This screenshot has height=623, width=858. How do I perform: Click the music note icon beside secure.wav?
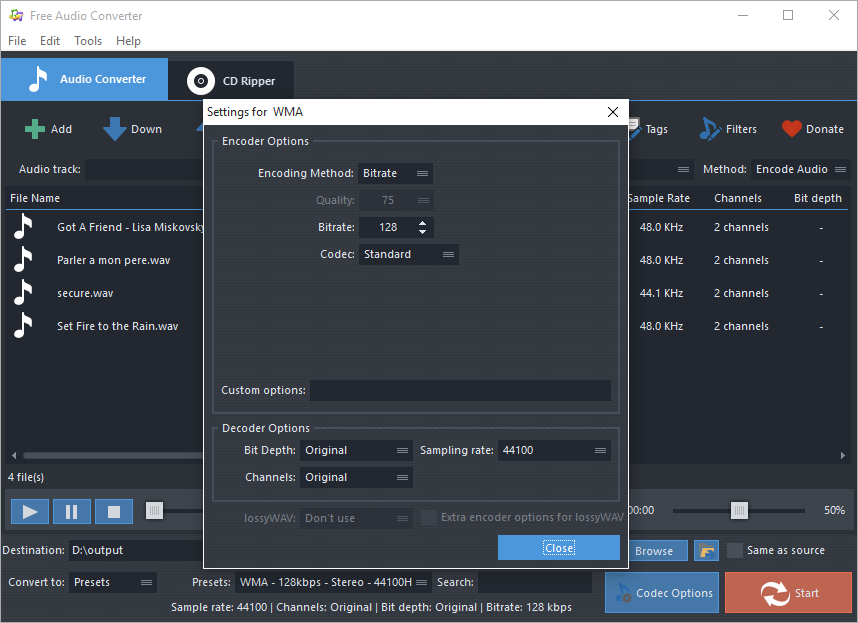coord(23,292)
